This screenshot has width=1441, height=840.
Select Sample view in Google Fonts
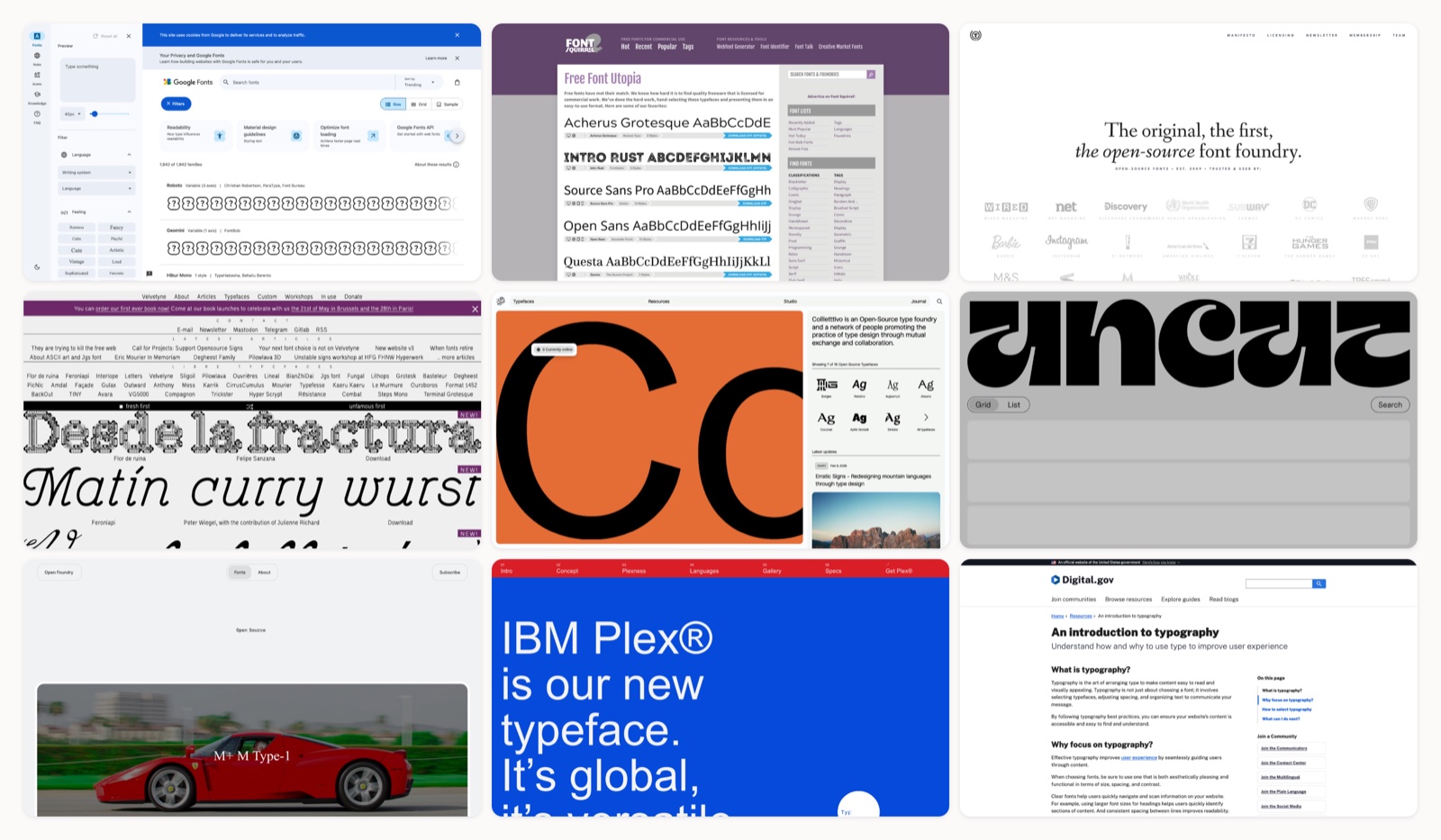448,104
